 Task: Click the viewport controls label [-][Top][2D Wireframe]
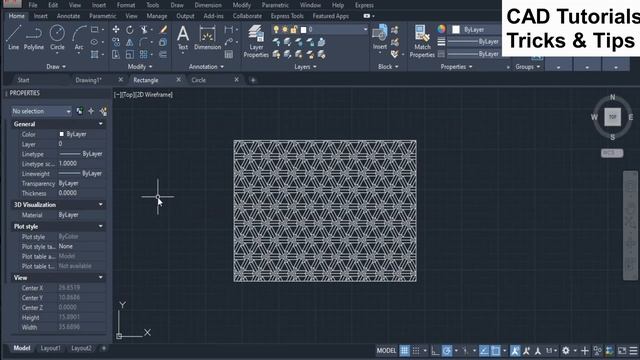(x=143, y=95)
